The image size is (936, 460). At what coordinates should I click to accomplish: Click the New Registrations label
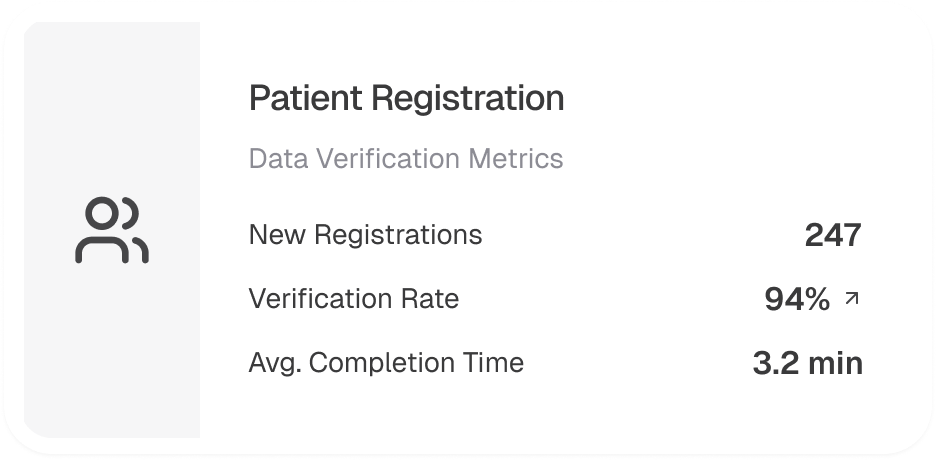(365, 235)
